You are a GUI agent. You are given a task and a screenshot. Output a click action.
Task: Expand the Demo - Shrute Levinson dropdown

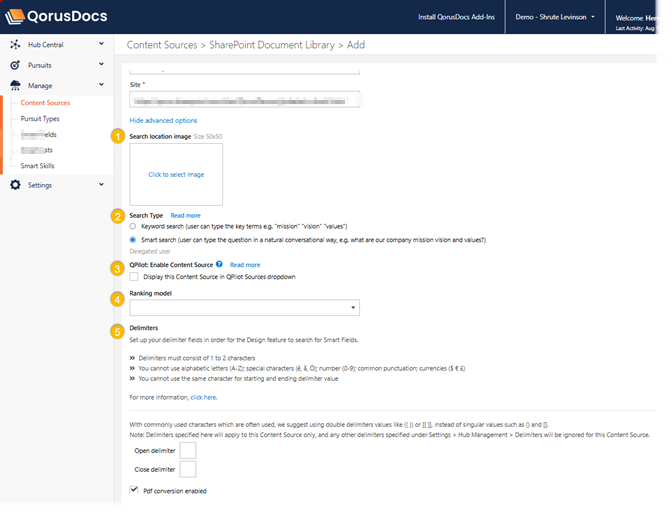[554, 17]
